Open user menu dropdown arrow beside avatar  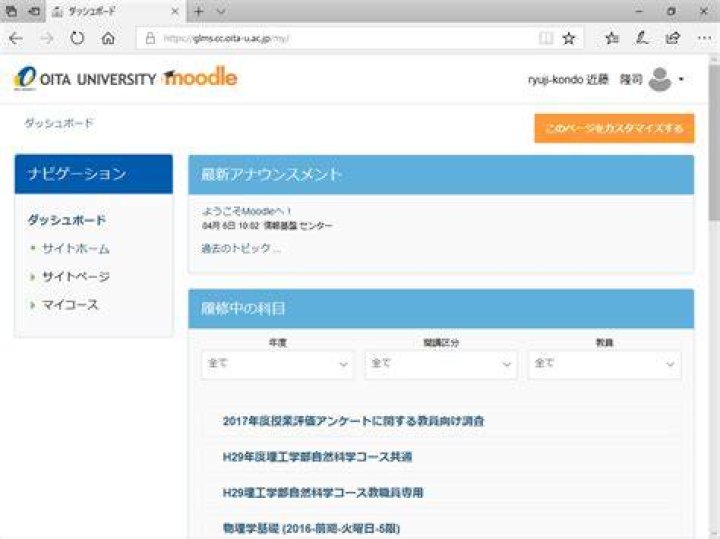tap(681, 79)
